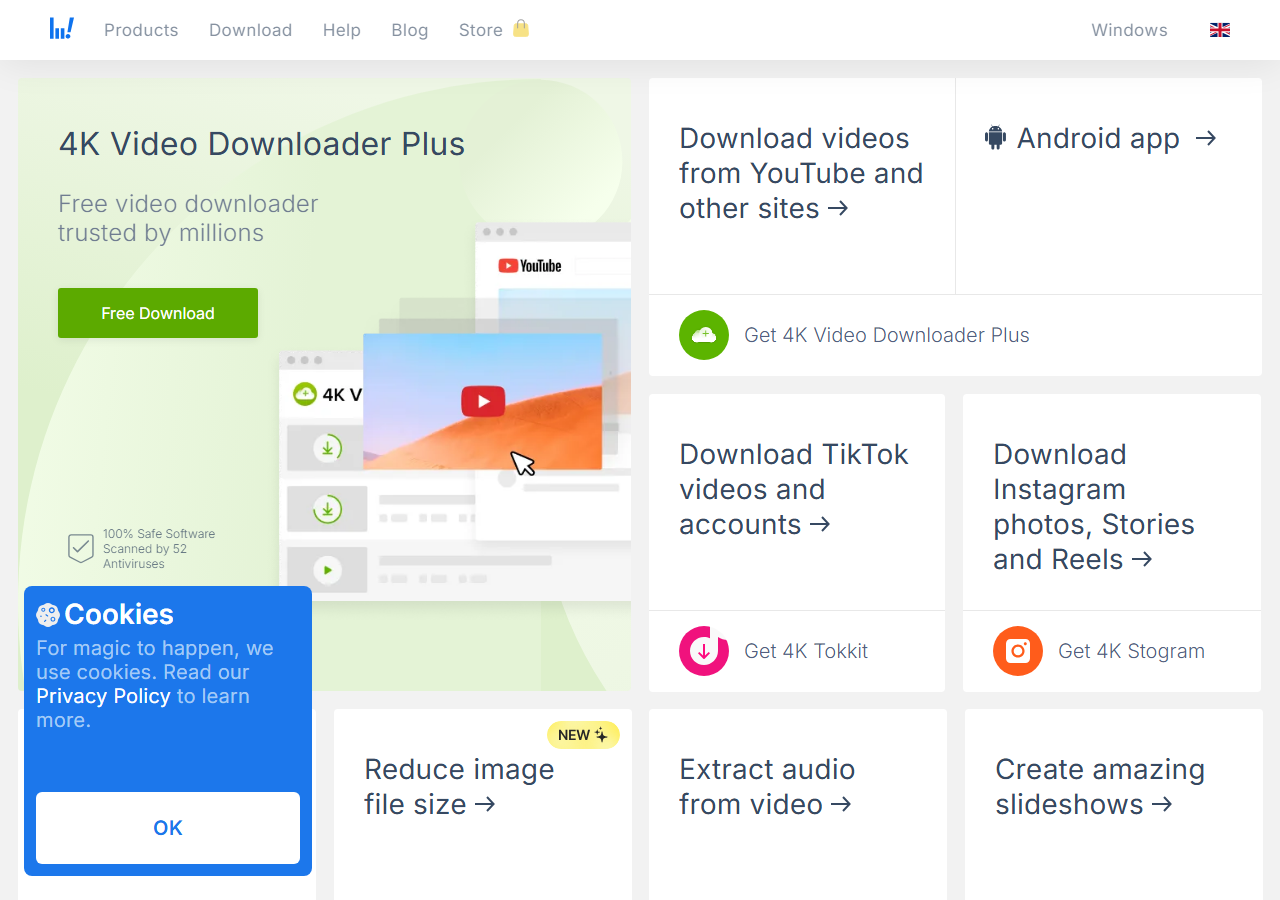
Task: Open Download Instagram photos, Stories and Reels
Action: [1094, 507]
